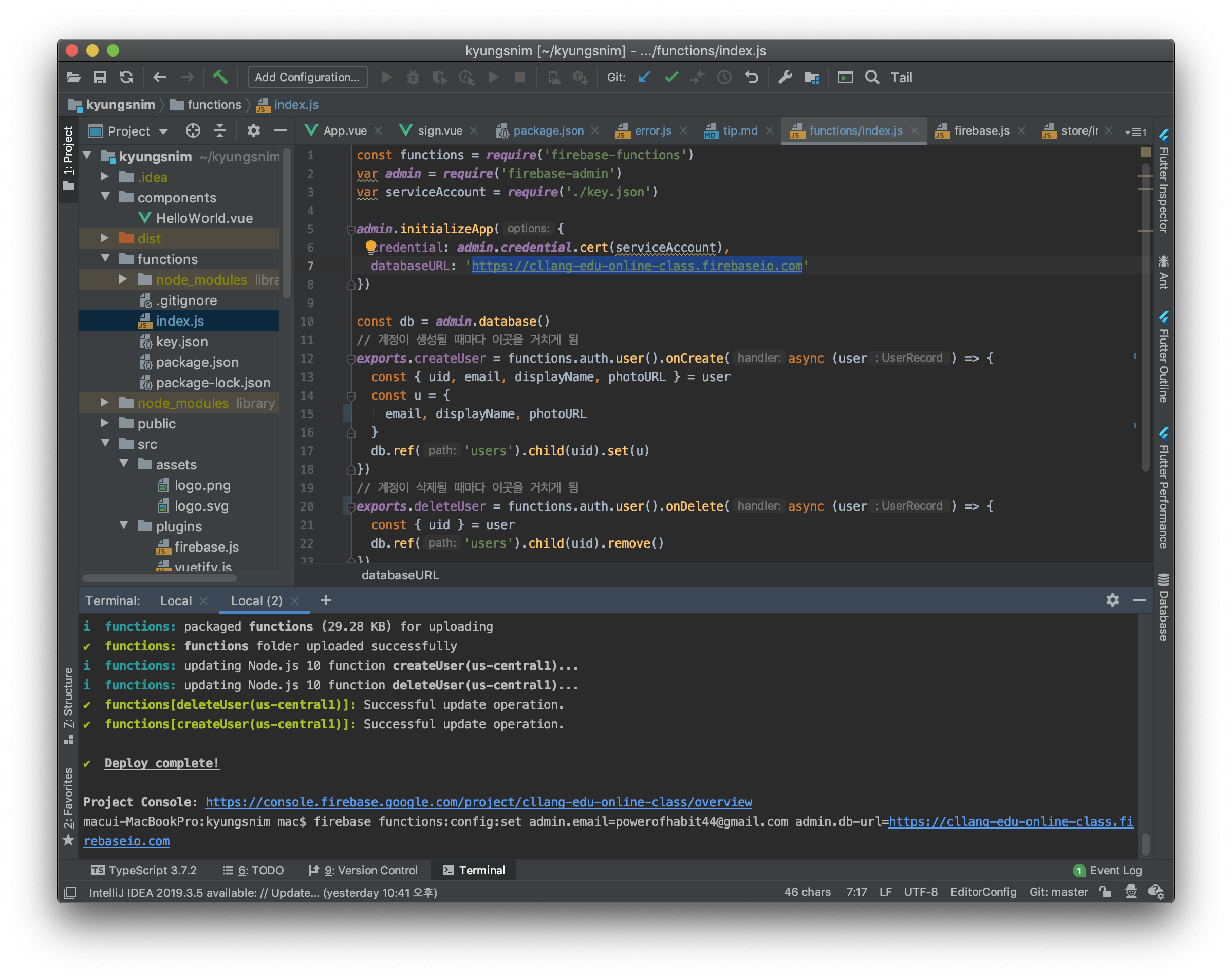Click the Git Rollback icon

pyautogui.click(x=752, y=77)
